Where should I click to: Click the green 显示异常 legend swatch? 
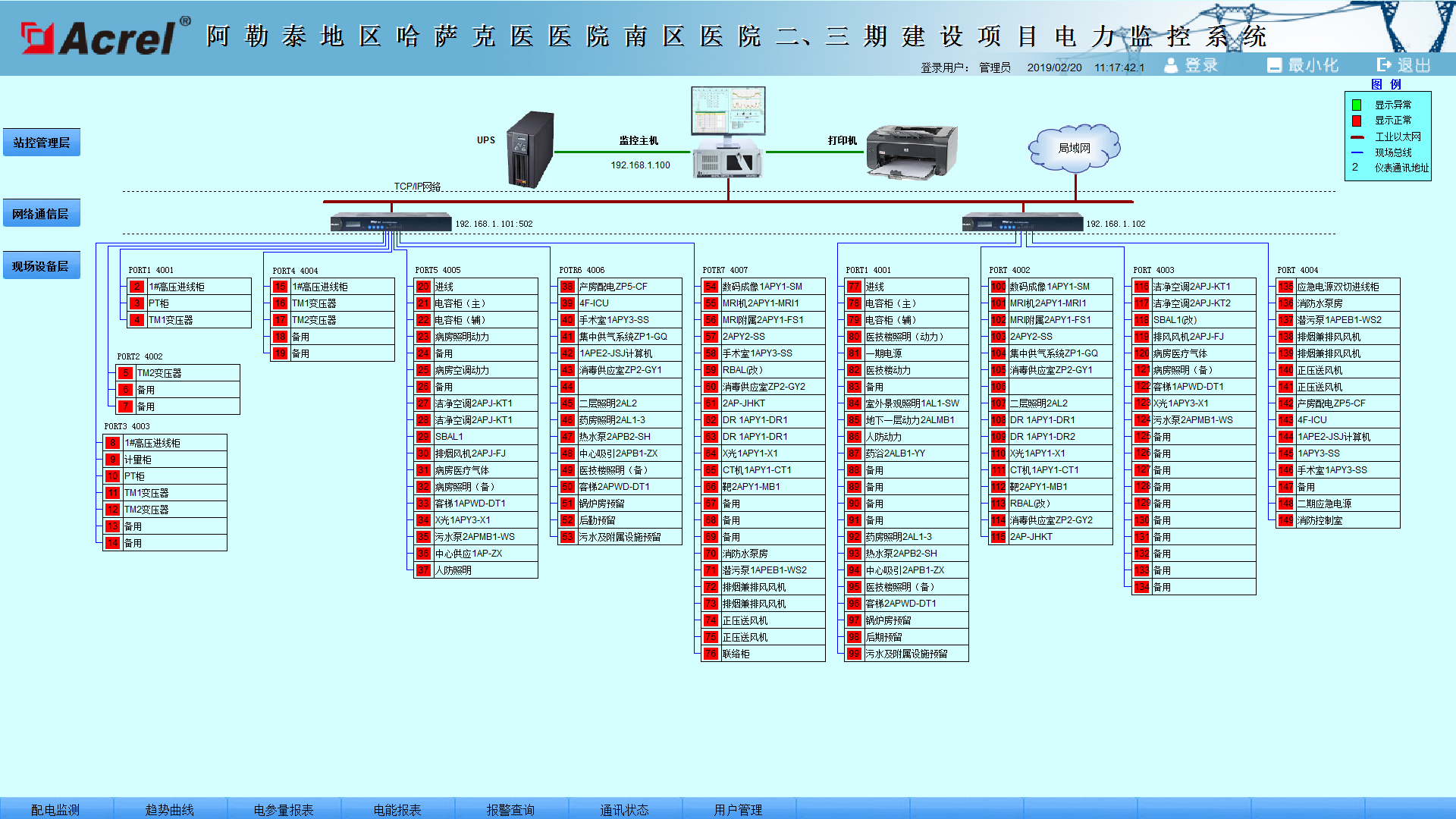[x=1357, y=105]
